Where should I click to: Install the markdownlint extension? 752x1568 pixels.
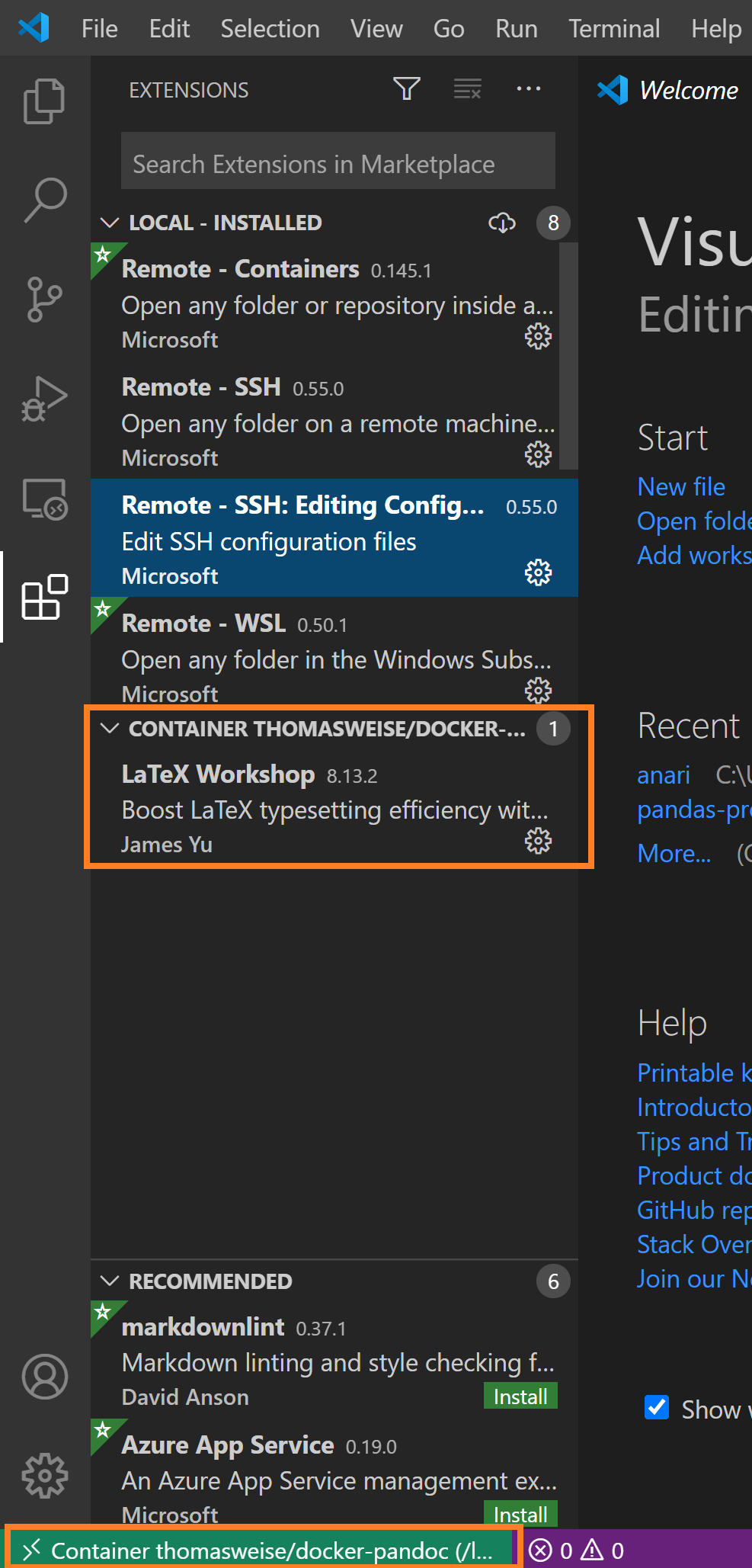click(520, 1396)
